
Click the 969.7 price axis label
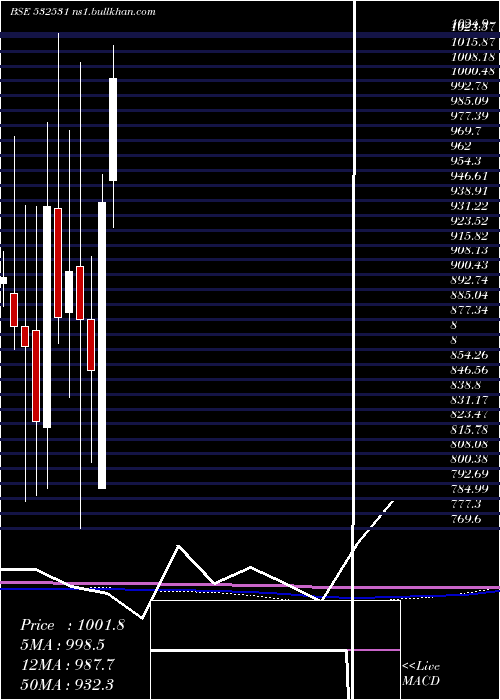[466, 131]
